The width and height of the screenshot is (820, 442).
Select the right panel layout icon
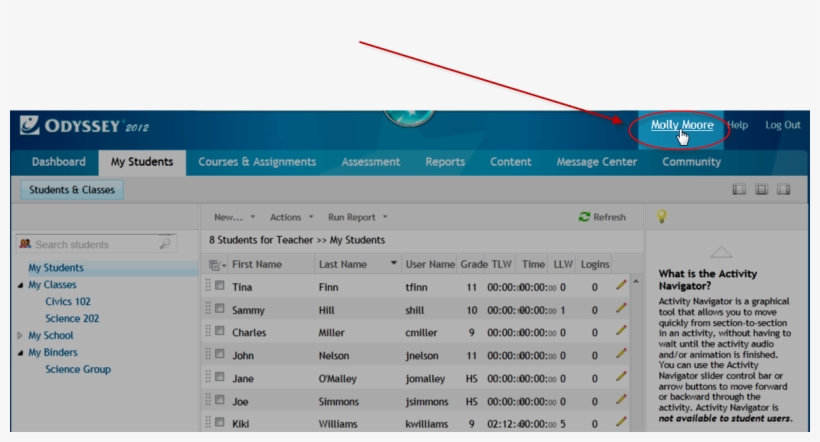click(x=783, y=189)
